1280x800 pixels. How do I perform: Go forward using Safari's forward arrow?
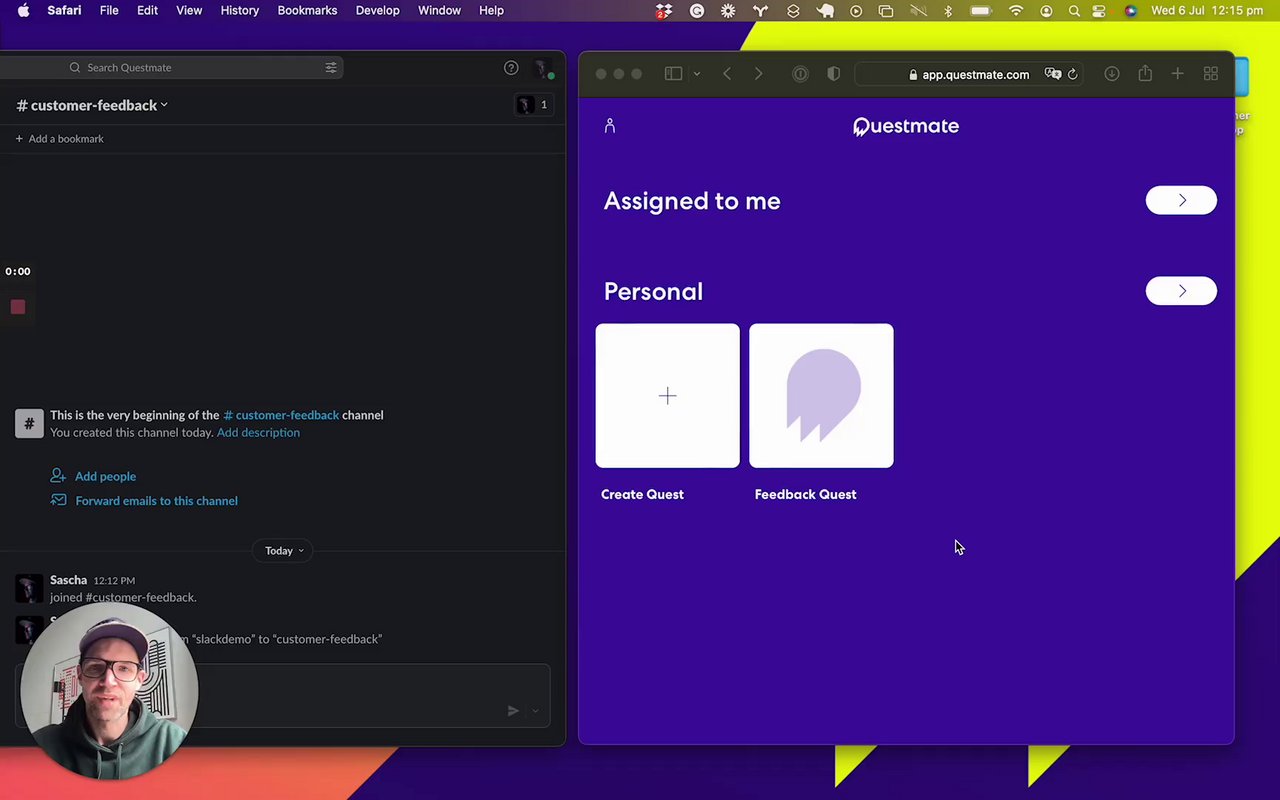click(758, 74)
